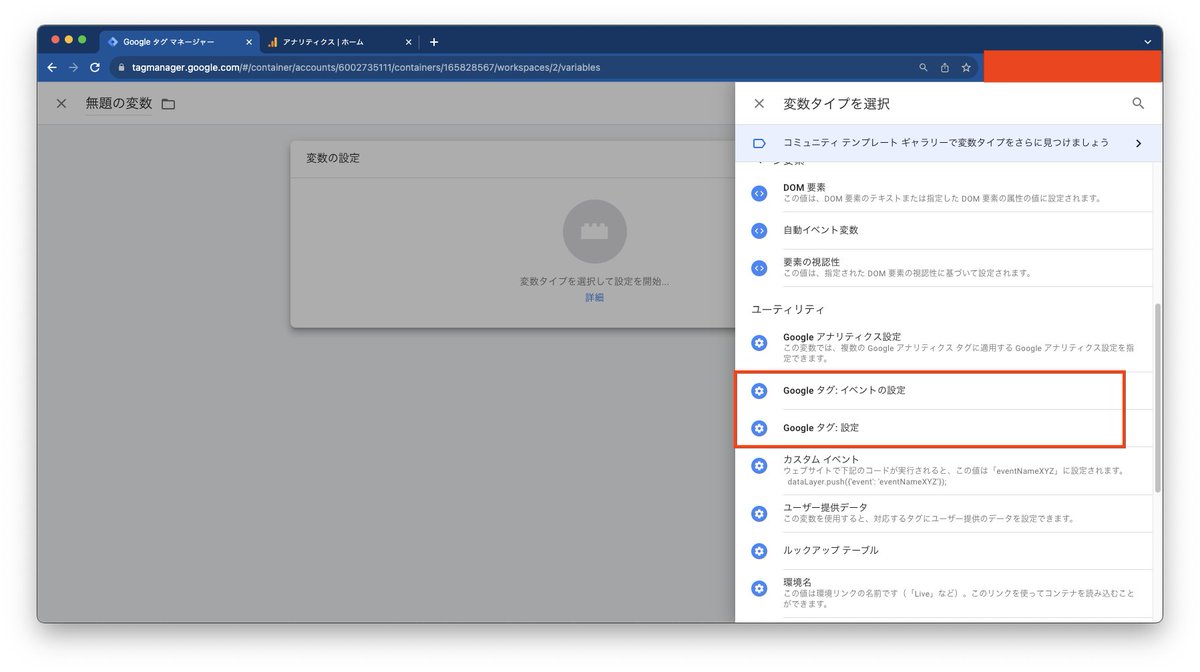Click the Google タグ: 設定 gear icon
The height and width of the screenshot is (672, 1200).
pyautogui.click(x=759, y=428)
